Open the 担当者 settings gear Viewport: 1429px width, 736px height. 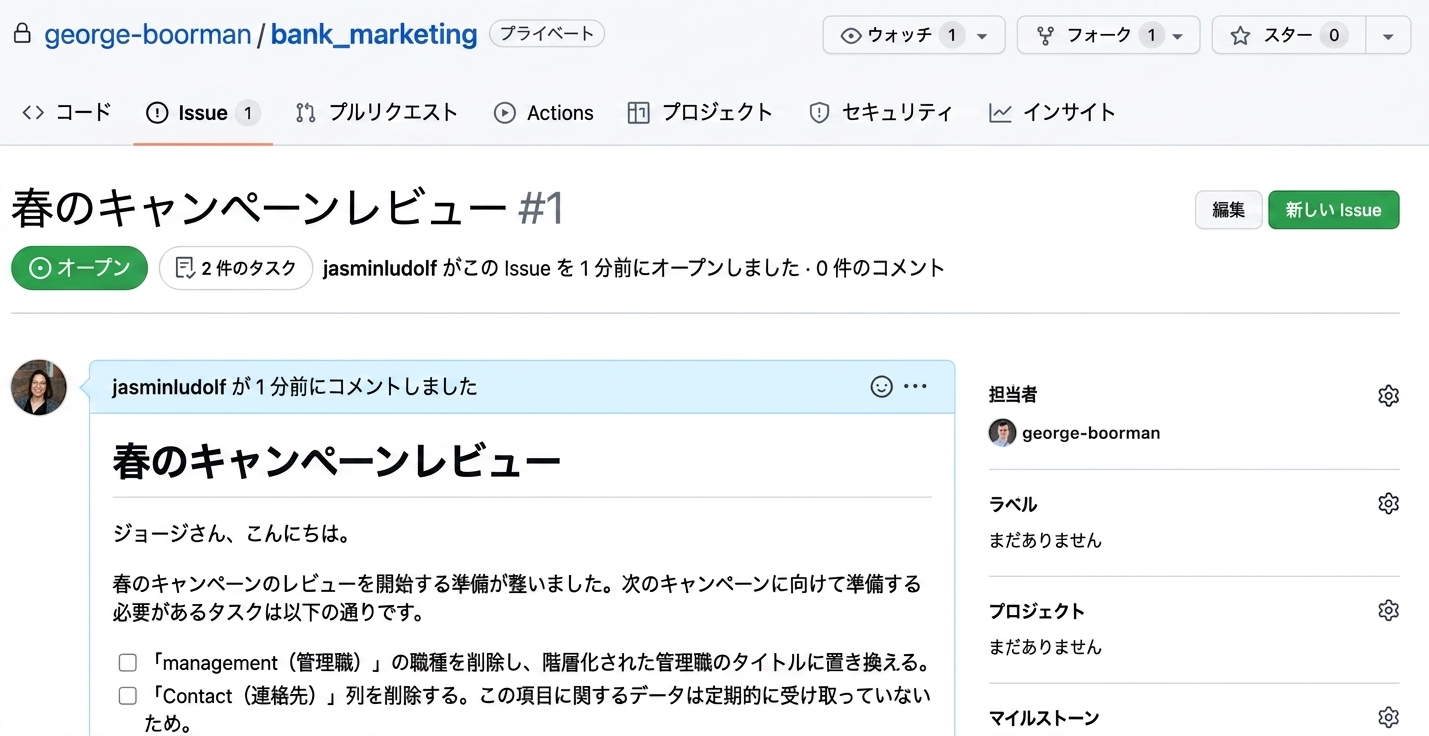(1388, 396)
